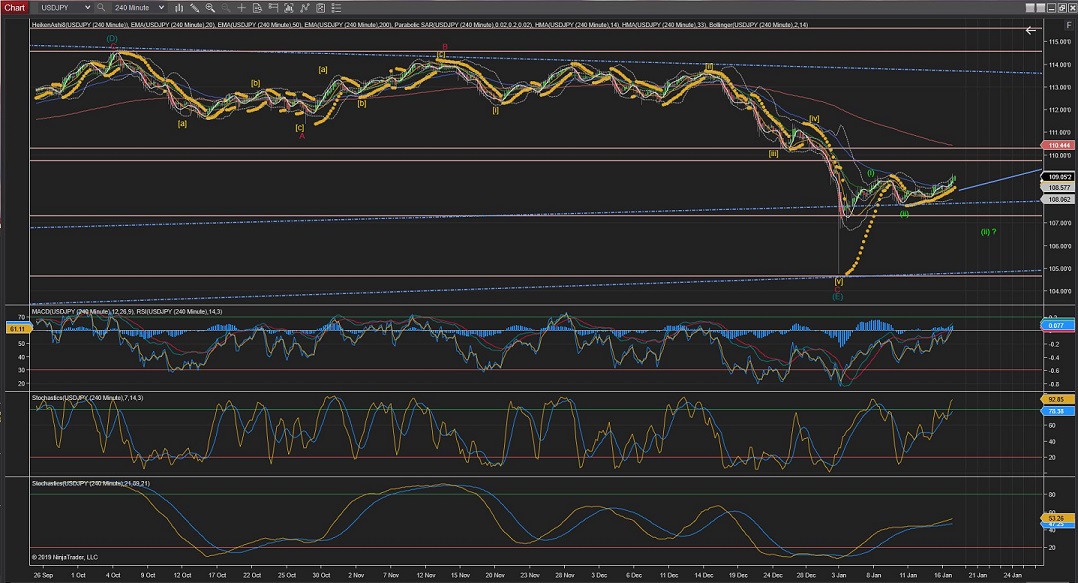Click the 12 Nov date label

426,575
